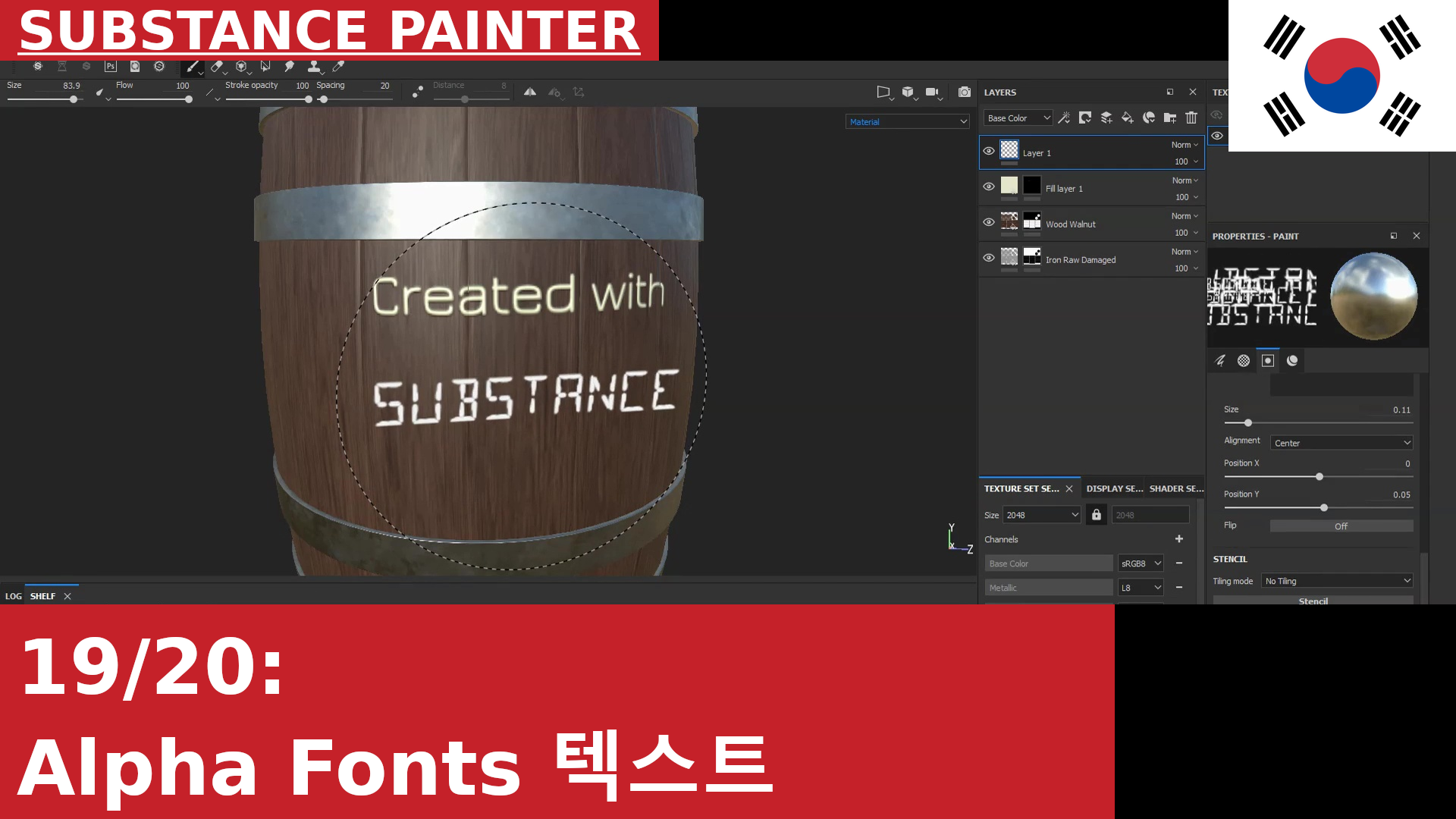Open the Alignment Center dropdown

1341,443
